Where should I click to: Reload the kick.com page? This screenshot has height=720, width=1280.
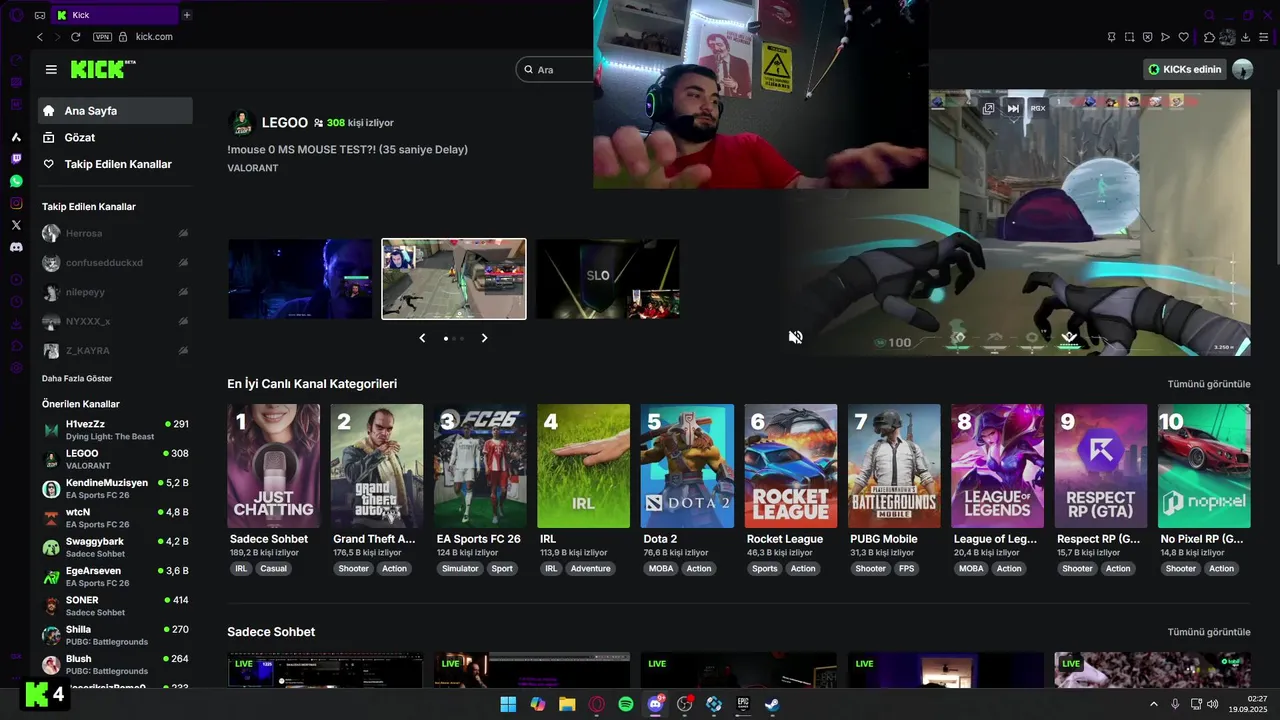(75, 37)
